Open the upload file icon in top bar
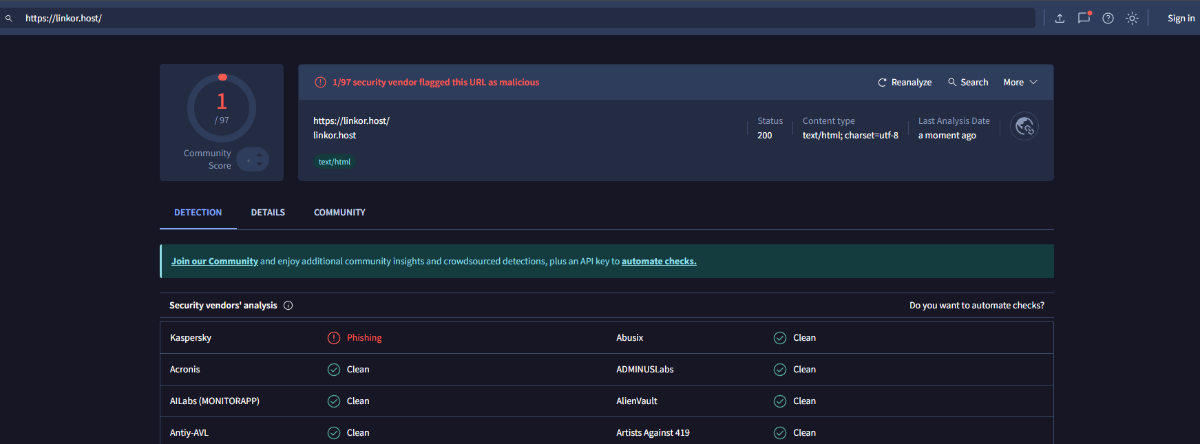Viewport: 1200px width, 444px height. point(1060,18)
